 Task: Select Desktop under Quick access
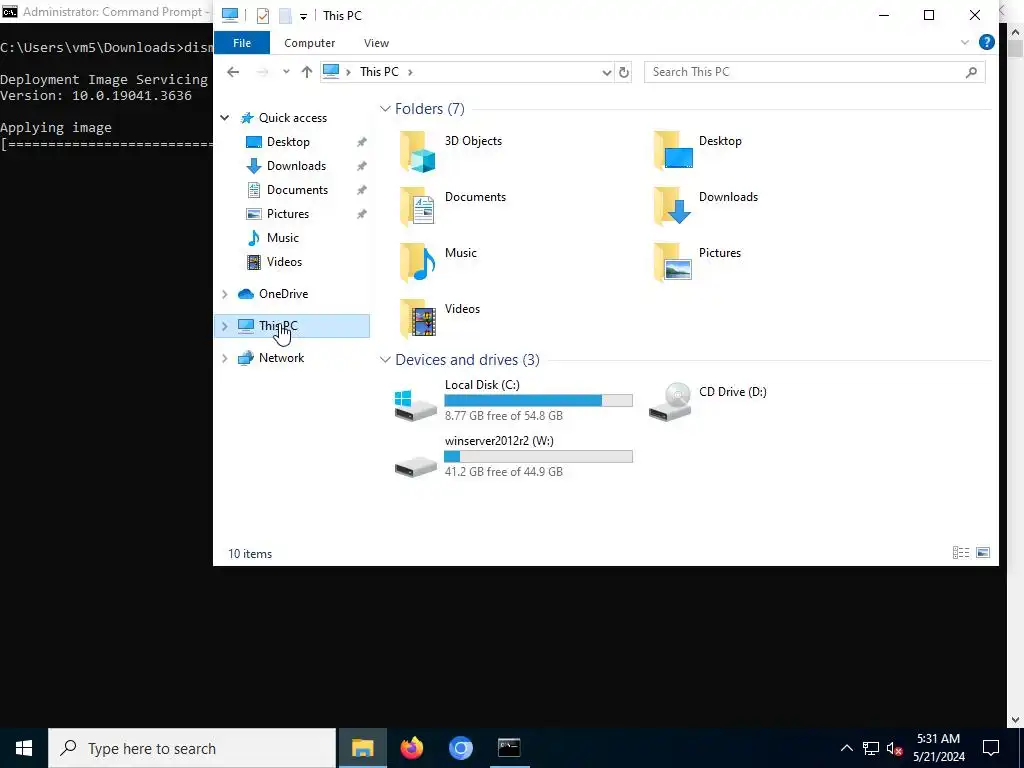click(x=288, y=142)
